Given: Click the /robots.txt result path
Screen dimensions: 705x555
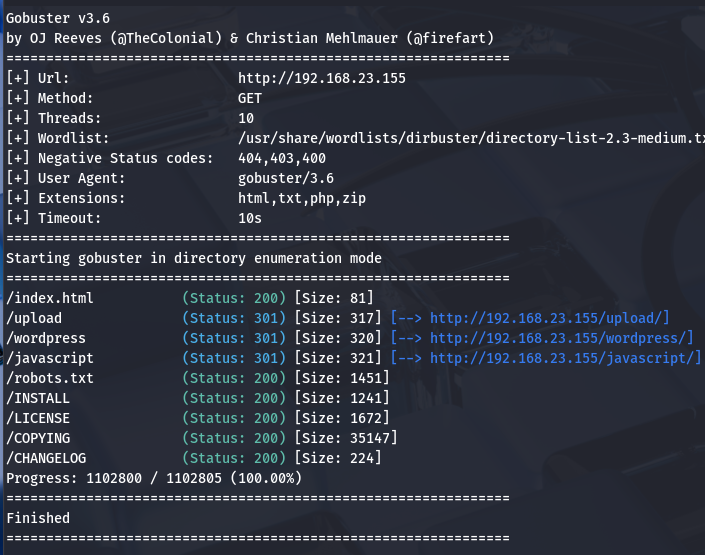Looking at the screenshot, I should (x=50, y=378).
